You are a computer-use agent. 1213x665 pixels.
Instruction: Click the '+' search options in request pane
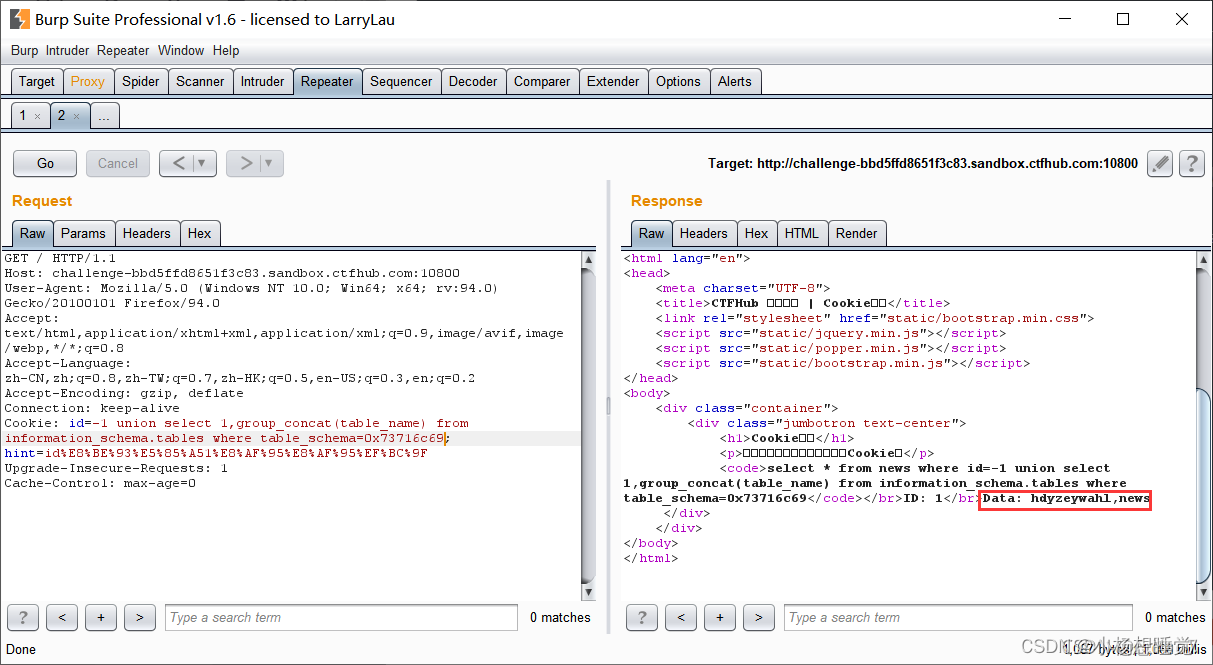click(x=100, y=617)
